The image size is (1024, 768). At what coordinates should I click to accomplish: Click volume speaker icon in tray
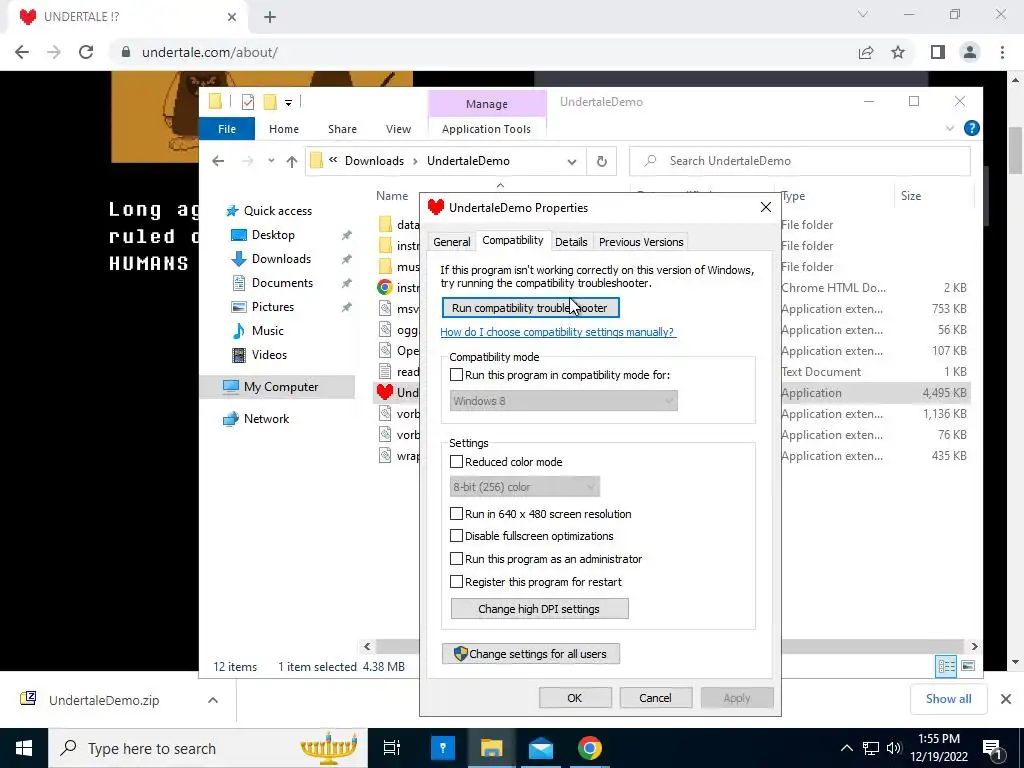894,748
